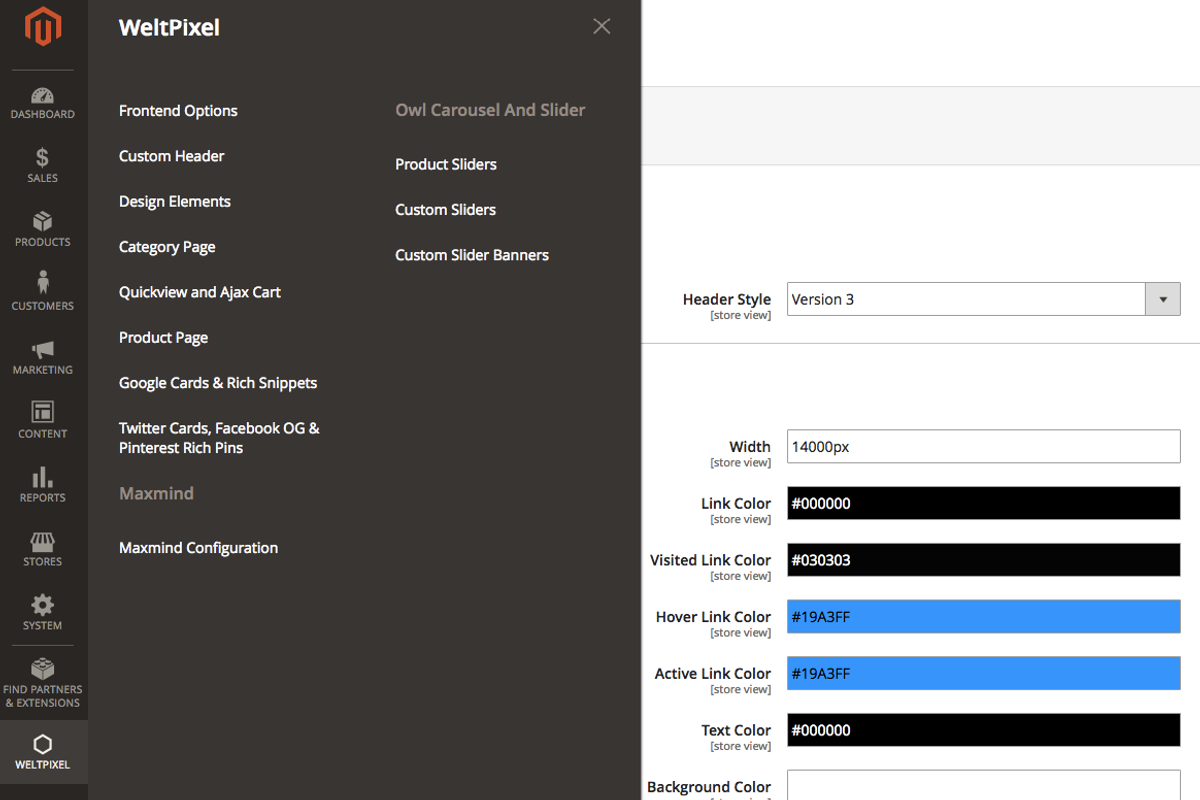Click the WeltPixel flyout title

169,28
